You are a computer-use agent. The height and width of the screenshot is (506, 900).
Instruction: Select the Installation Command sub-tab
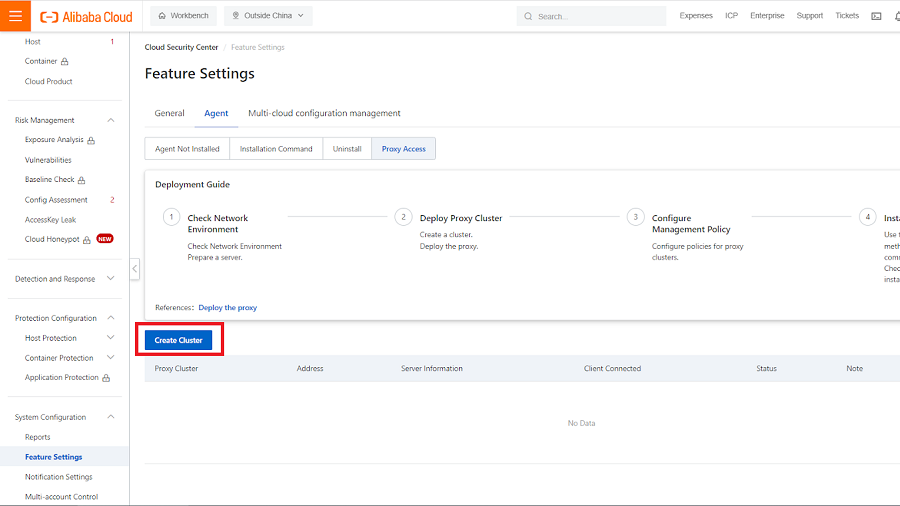point(276,149)
